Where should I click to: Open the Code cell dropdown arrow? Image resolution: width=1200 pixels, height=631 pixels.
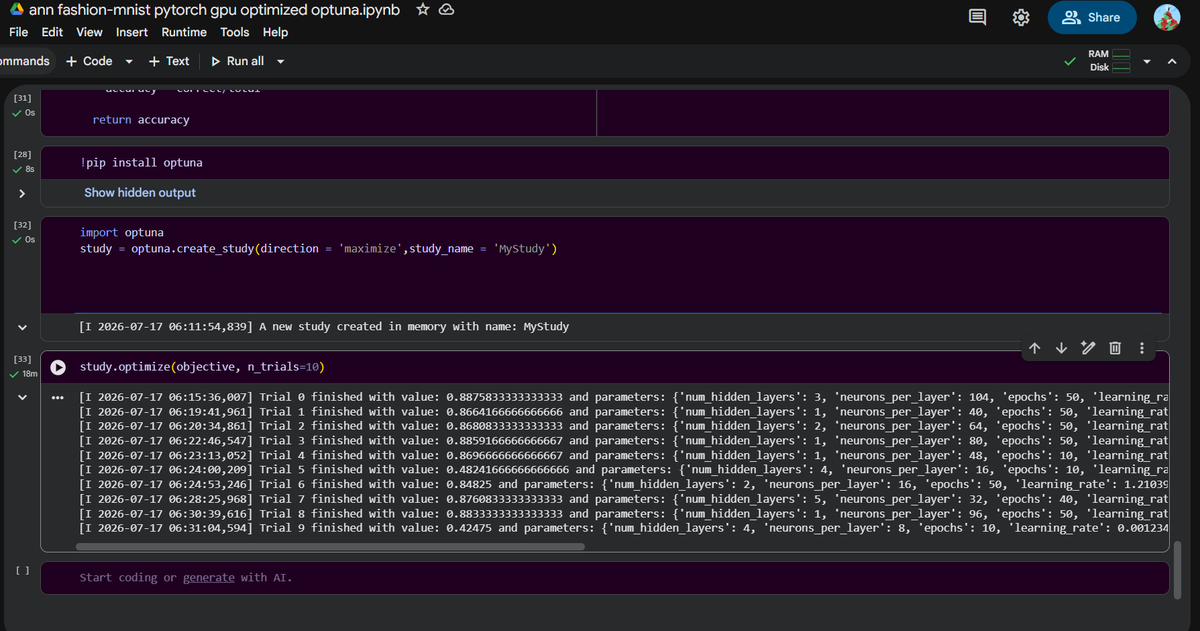129,61
